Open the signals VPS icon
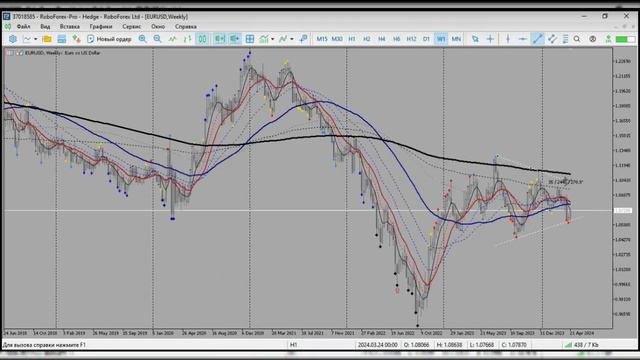 pos(608,39)
